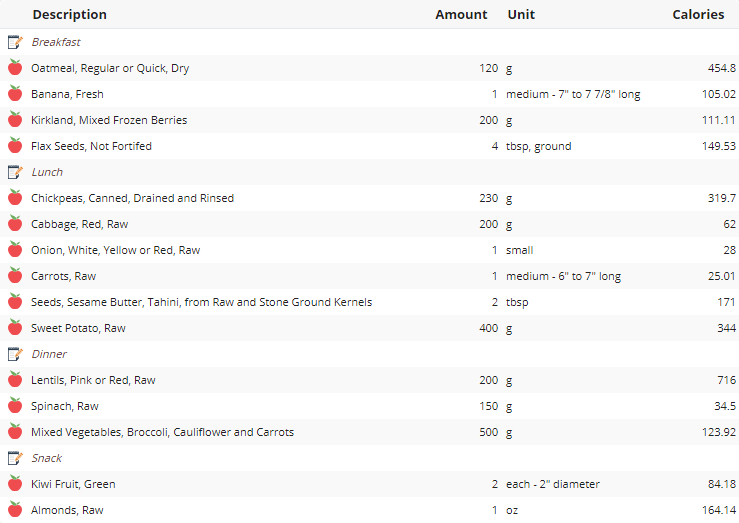The height and width of the screenshot is (523, 739).
Task: Click the Breakfast note icon
Action: click(x=15, y=42)
